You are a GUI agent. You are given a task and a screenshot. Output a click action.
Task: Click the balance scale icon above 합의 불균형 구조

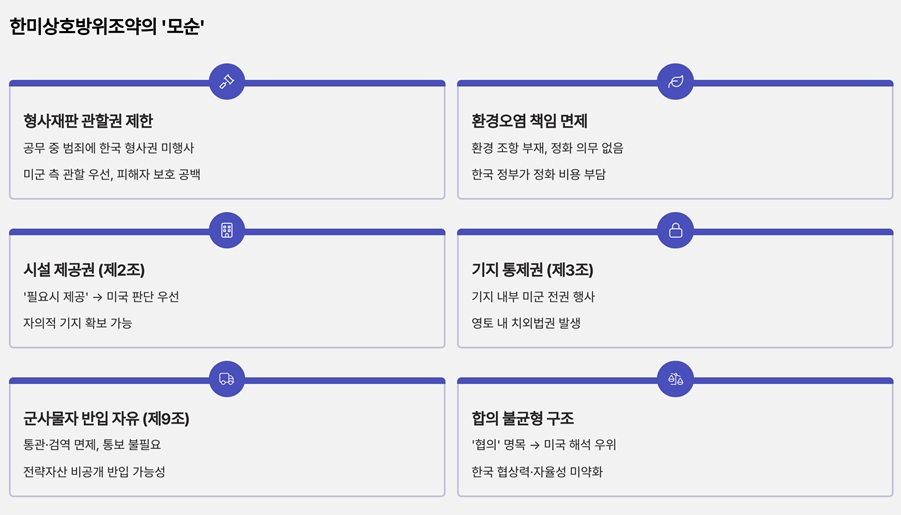coord(675,379)
